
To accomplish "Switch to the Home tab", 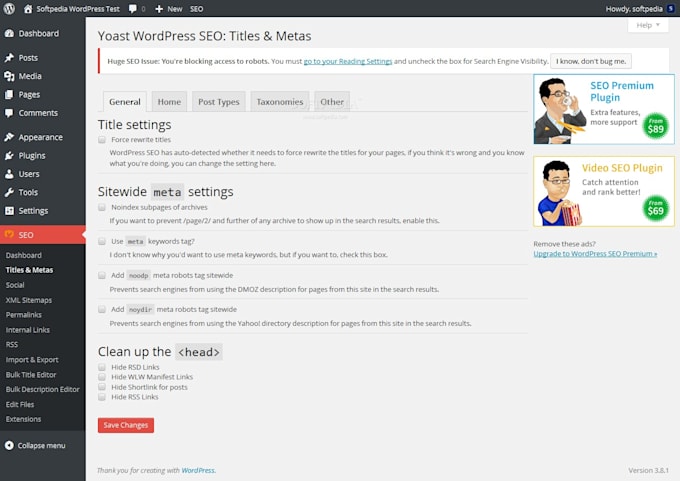I will pyautogui.click(x=169, y=102).
